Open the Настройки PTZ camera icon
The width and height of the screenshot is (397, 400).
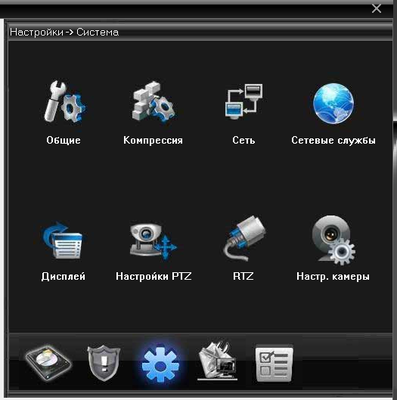[x=153, y=241]
